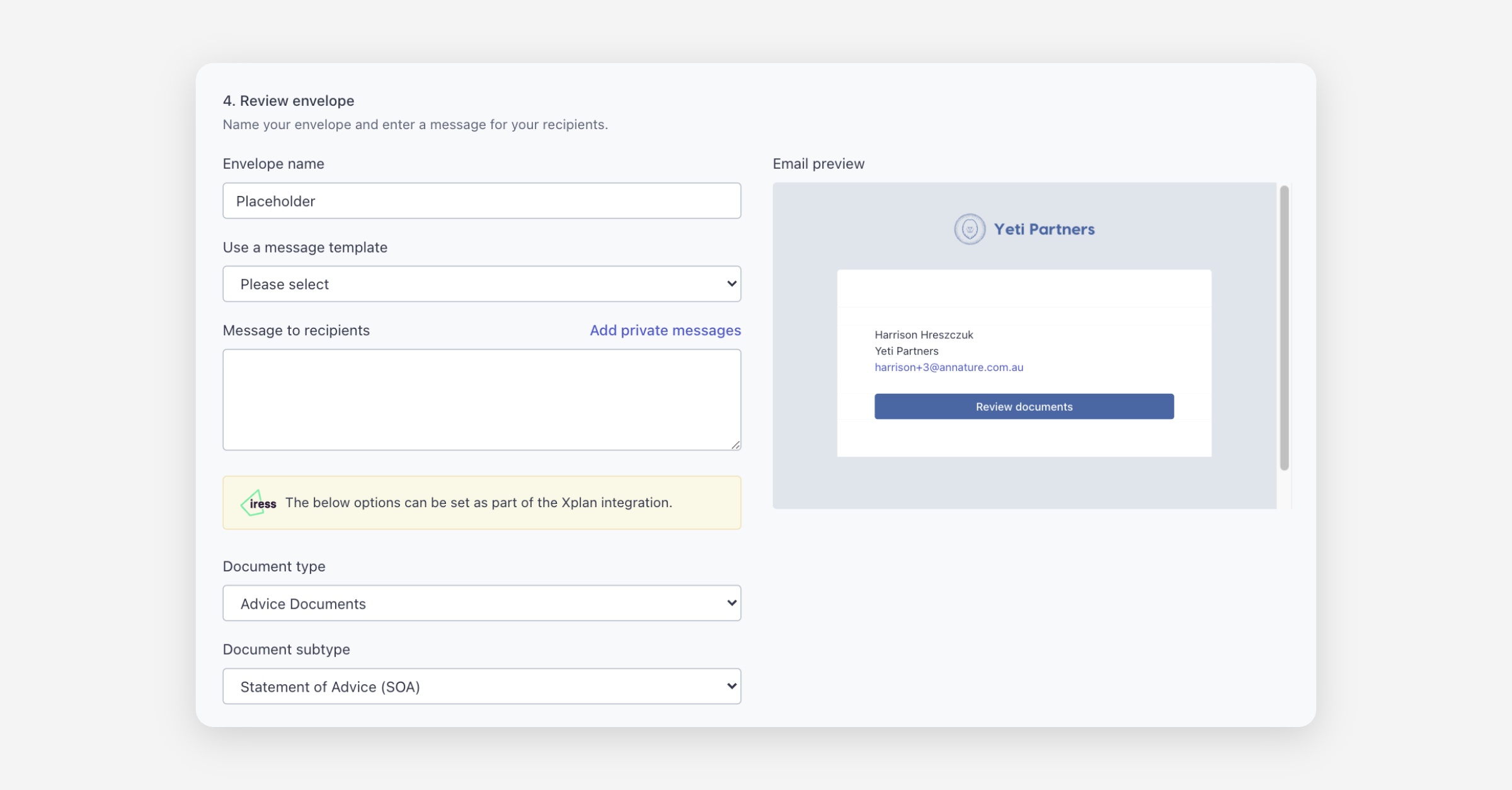Image resolution: width=1512 pixels, height=790 pixels.
Task: Click the Xplan integration notice text
Action: pos(478,503)
